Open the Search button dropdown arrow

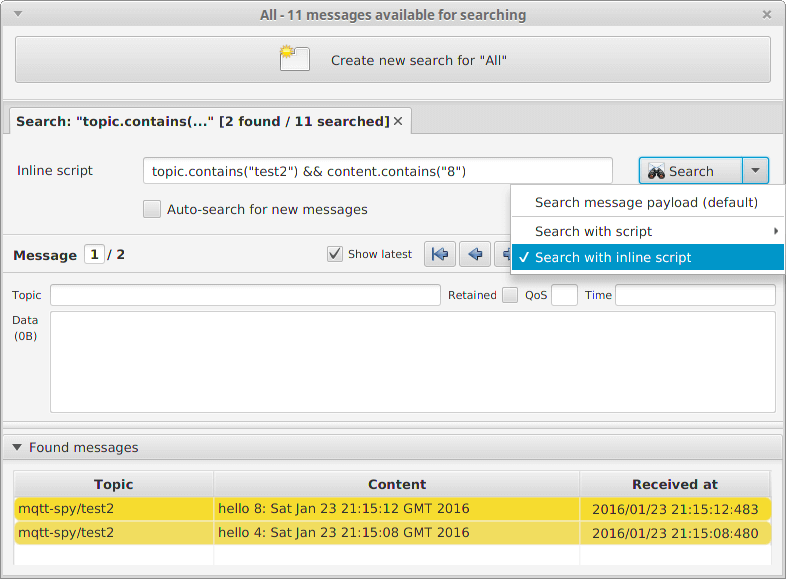755,171
